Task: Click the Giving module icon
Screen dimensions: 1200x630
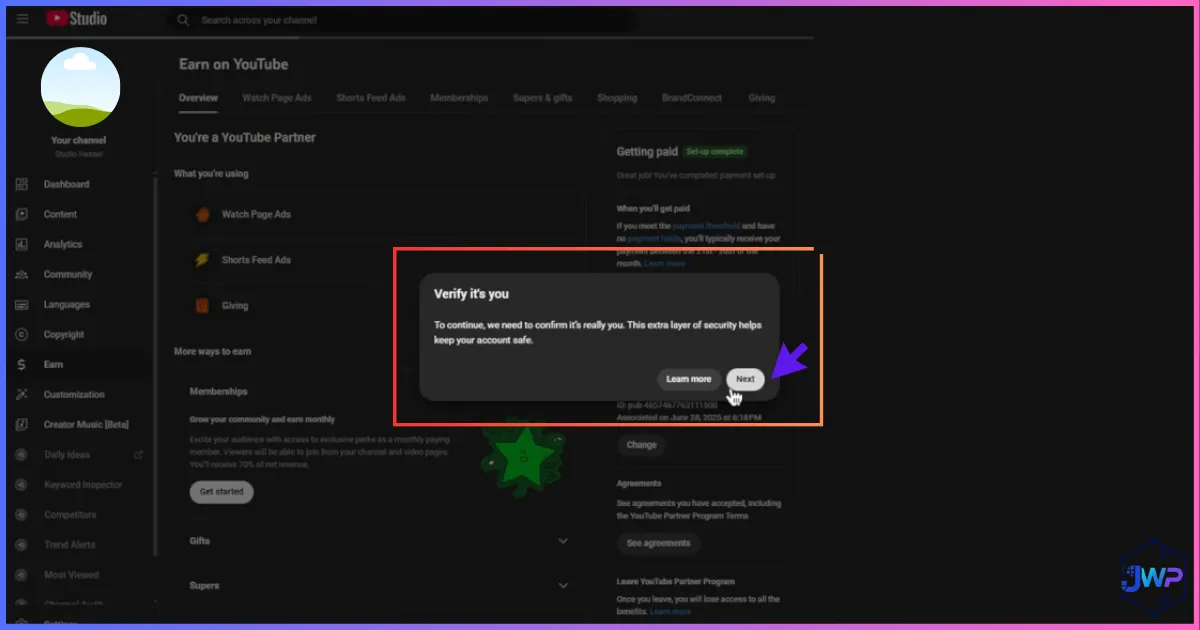Action: click(203, 305)
